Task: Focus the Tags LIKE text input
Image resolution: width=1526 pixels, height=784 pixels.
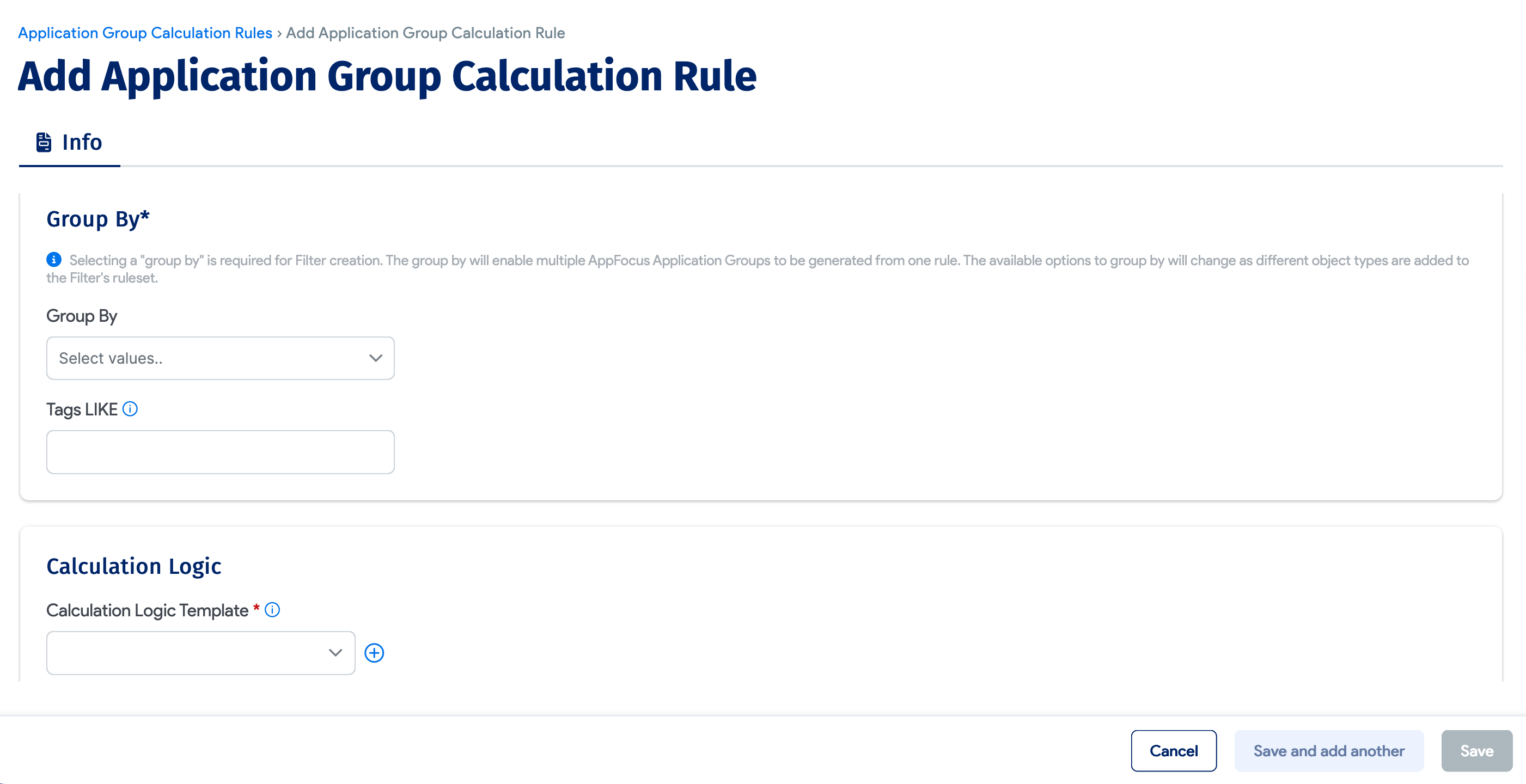Action: click(220, 452)
